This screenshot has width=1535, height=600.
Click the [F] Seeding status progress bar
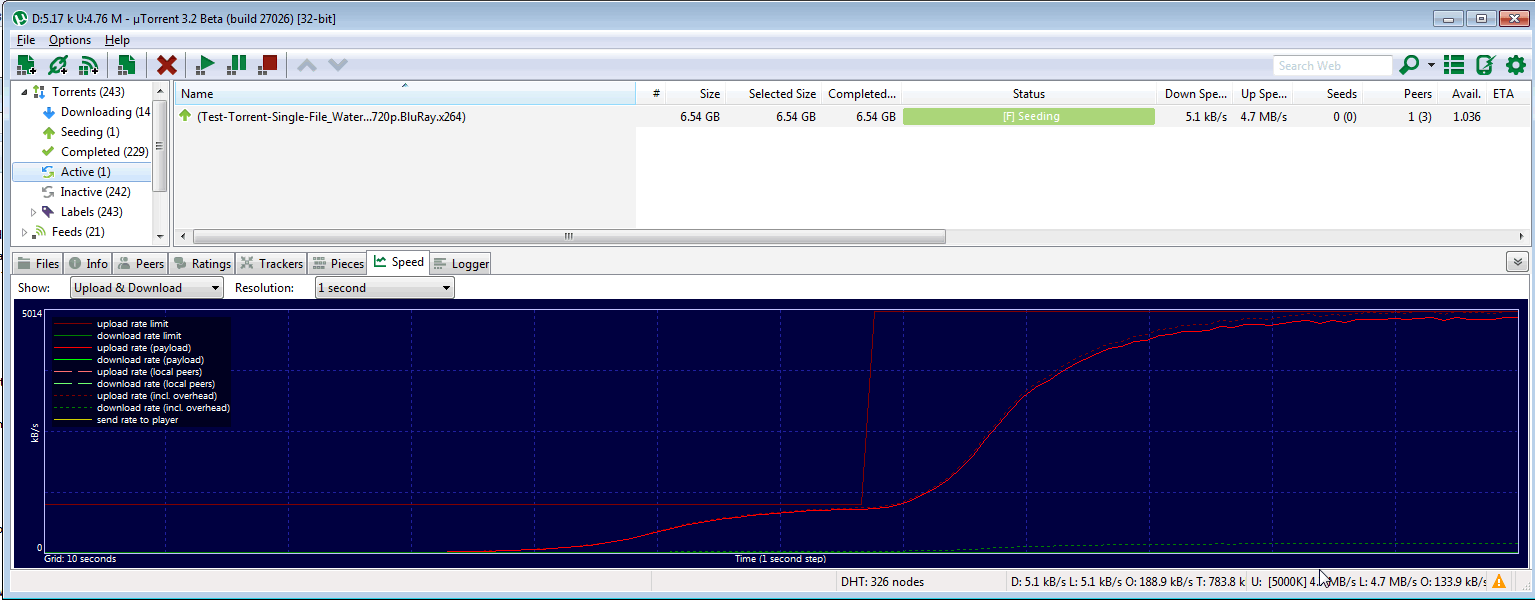coord(1029,116)
